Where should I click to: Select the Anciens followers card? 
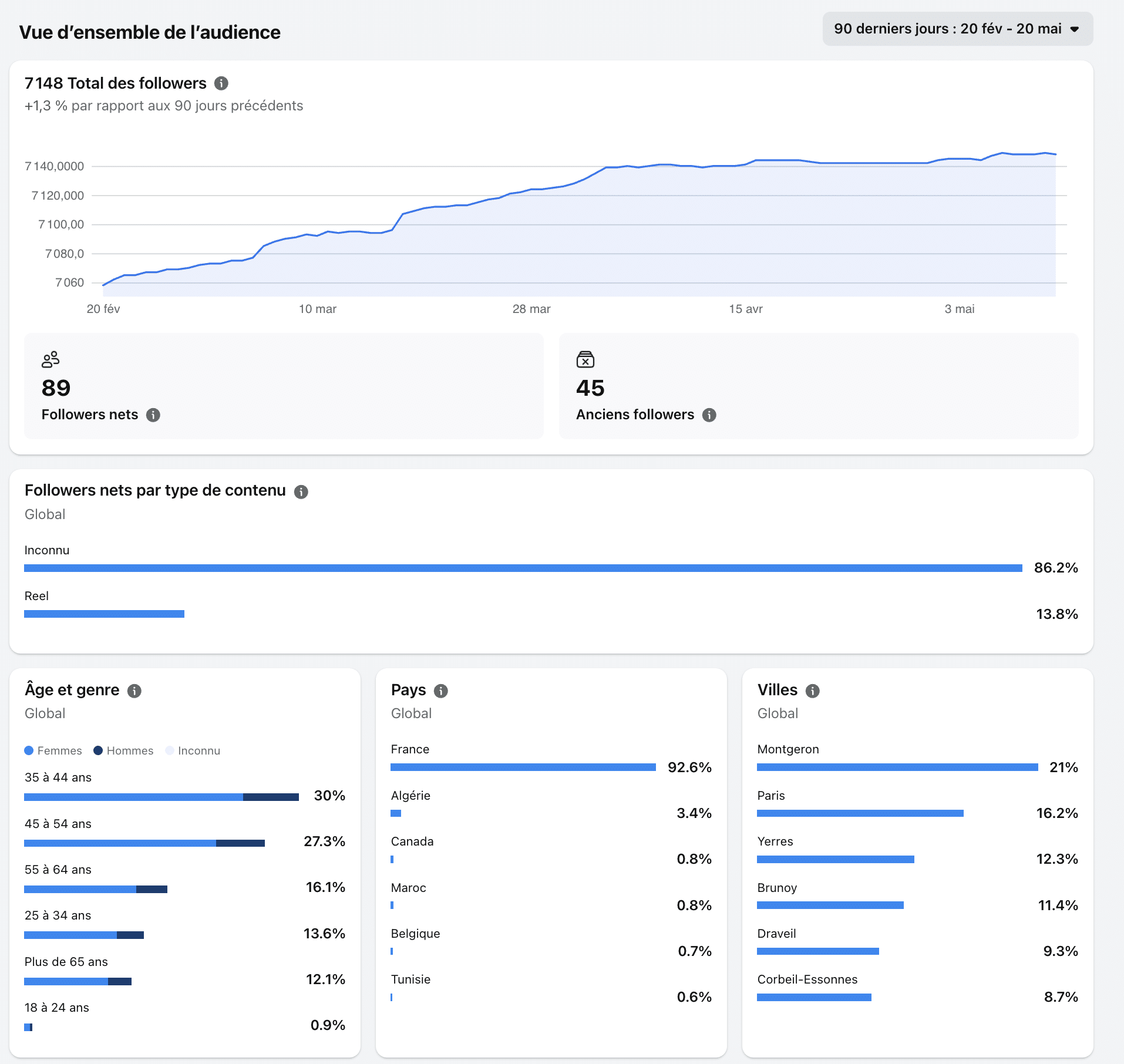pyautogui.click(x=819, y=386)
